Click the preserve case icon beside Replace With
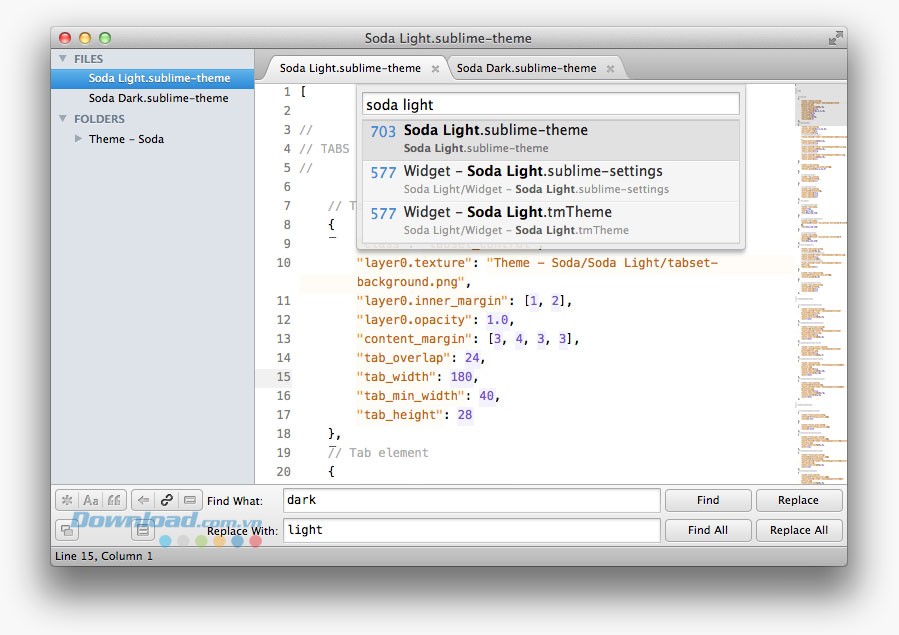 click(67, 530)
